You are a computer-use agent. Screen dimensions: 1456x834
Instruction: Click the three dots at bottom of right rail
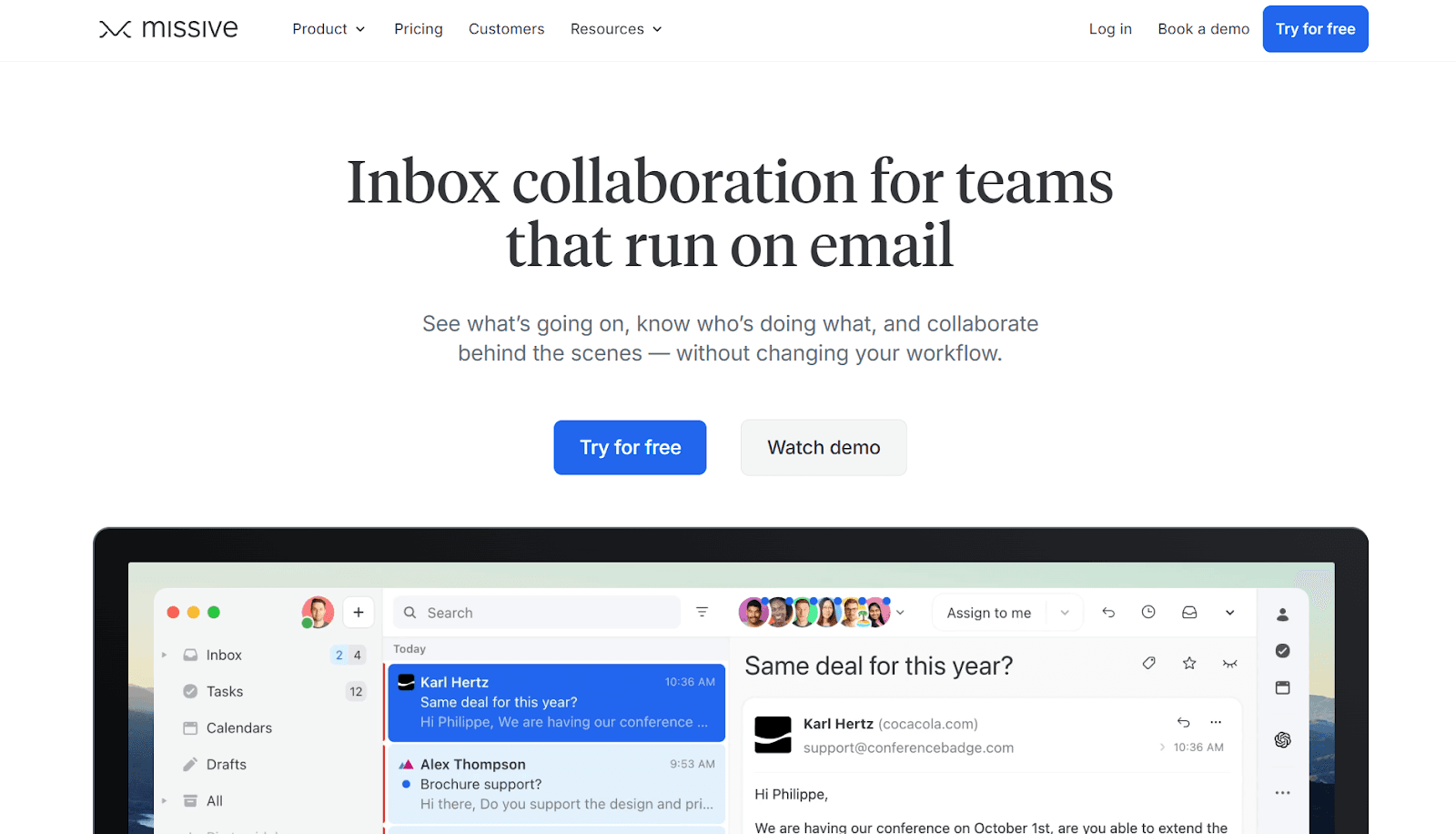(x=1282, y=793)
